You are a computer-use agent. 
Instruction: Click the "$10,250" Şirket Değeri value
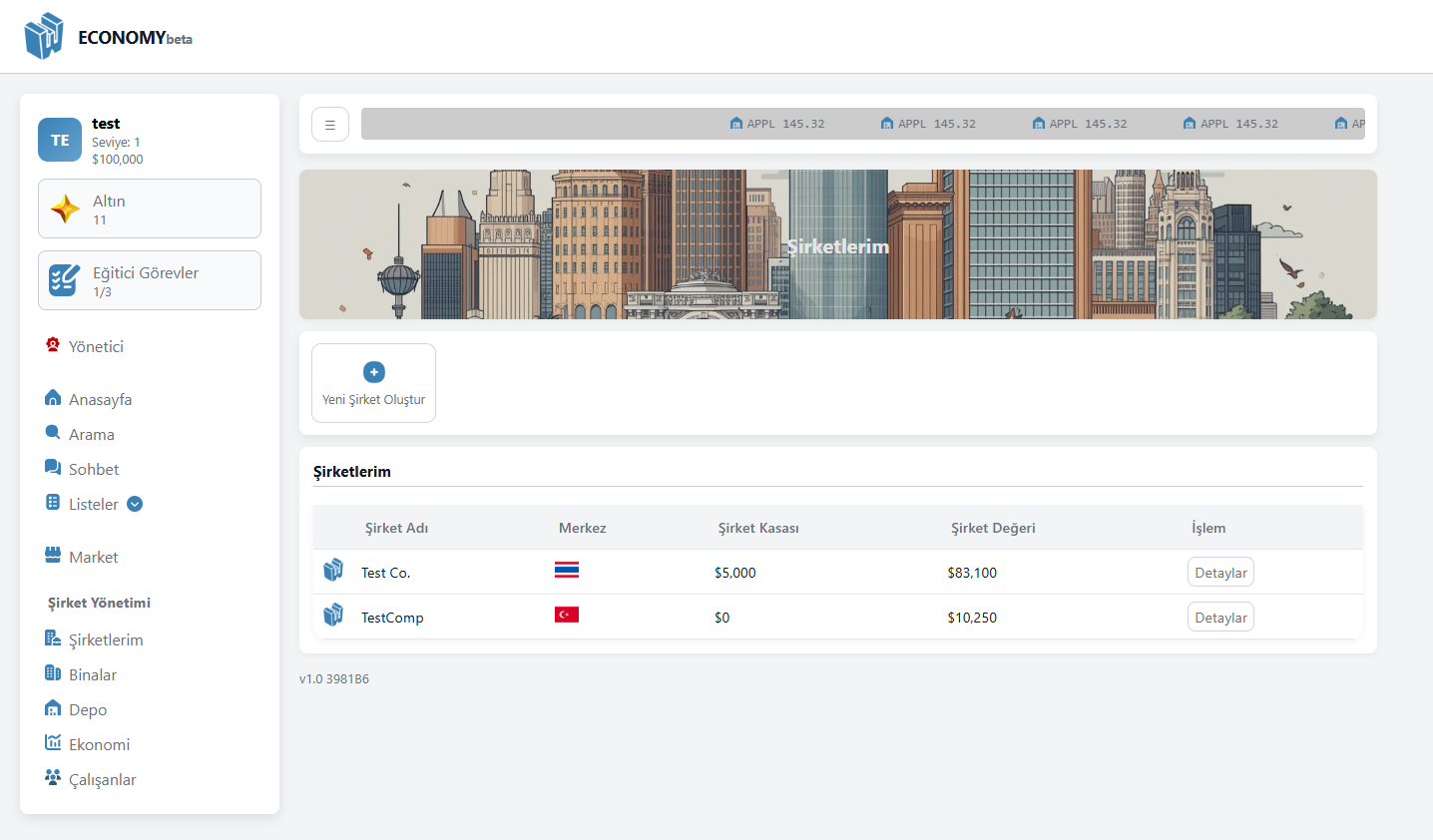[x=972, y=618]
